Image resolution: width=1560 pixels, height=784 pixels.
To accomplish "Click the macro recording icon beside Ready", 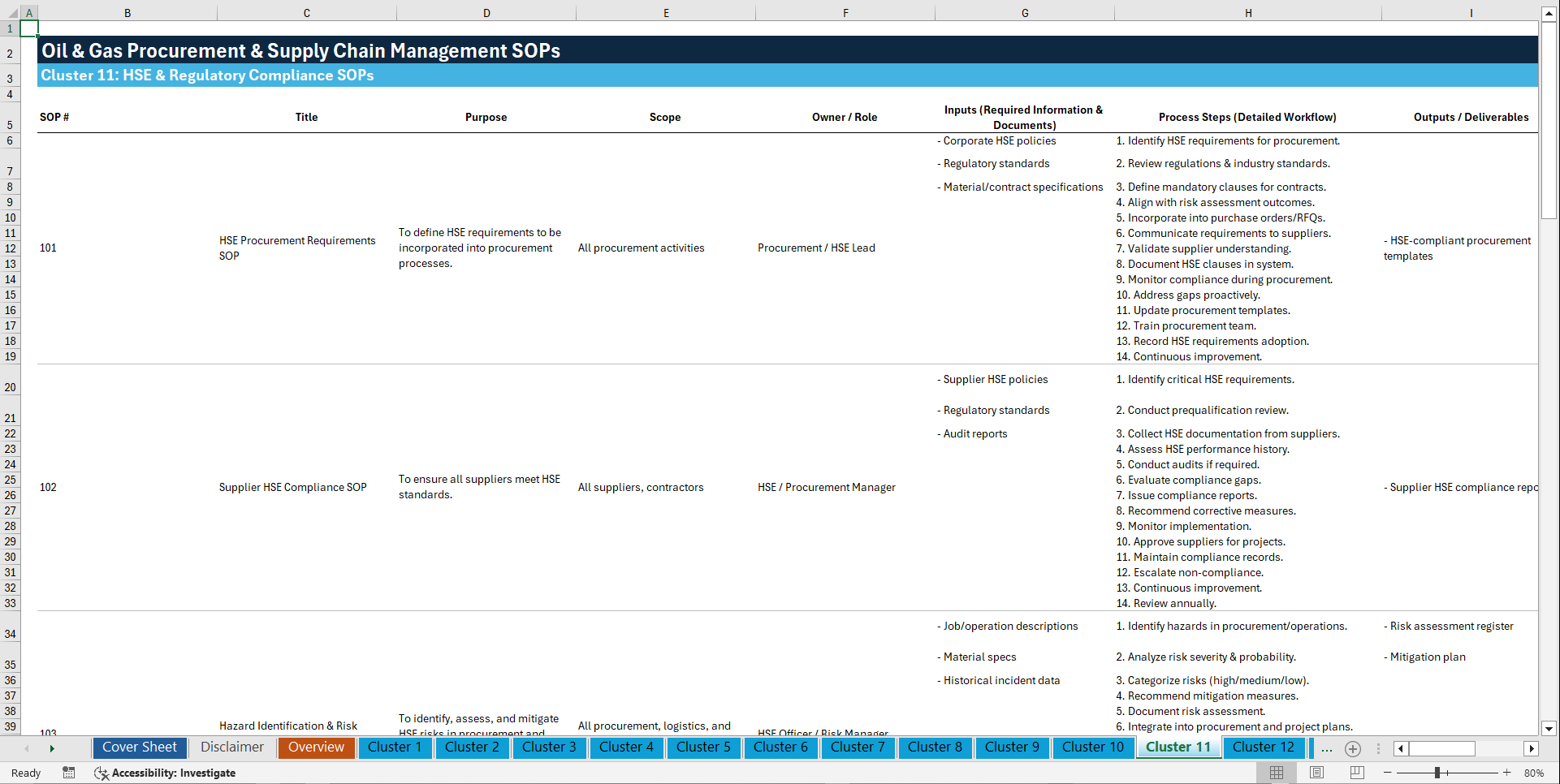I will coord(69,773).
